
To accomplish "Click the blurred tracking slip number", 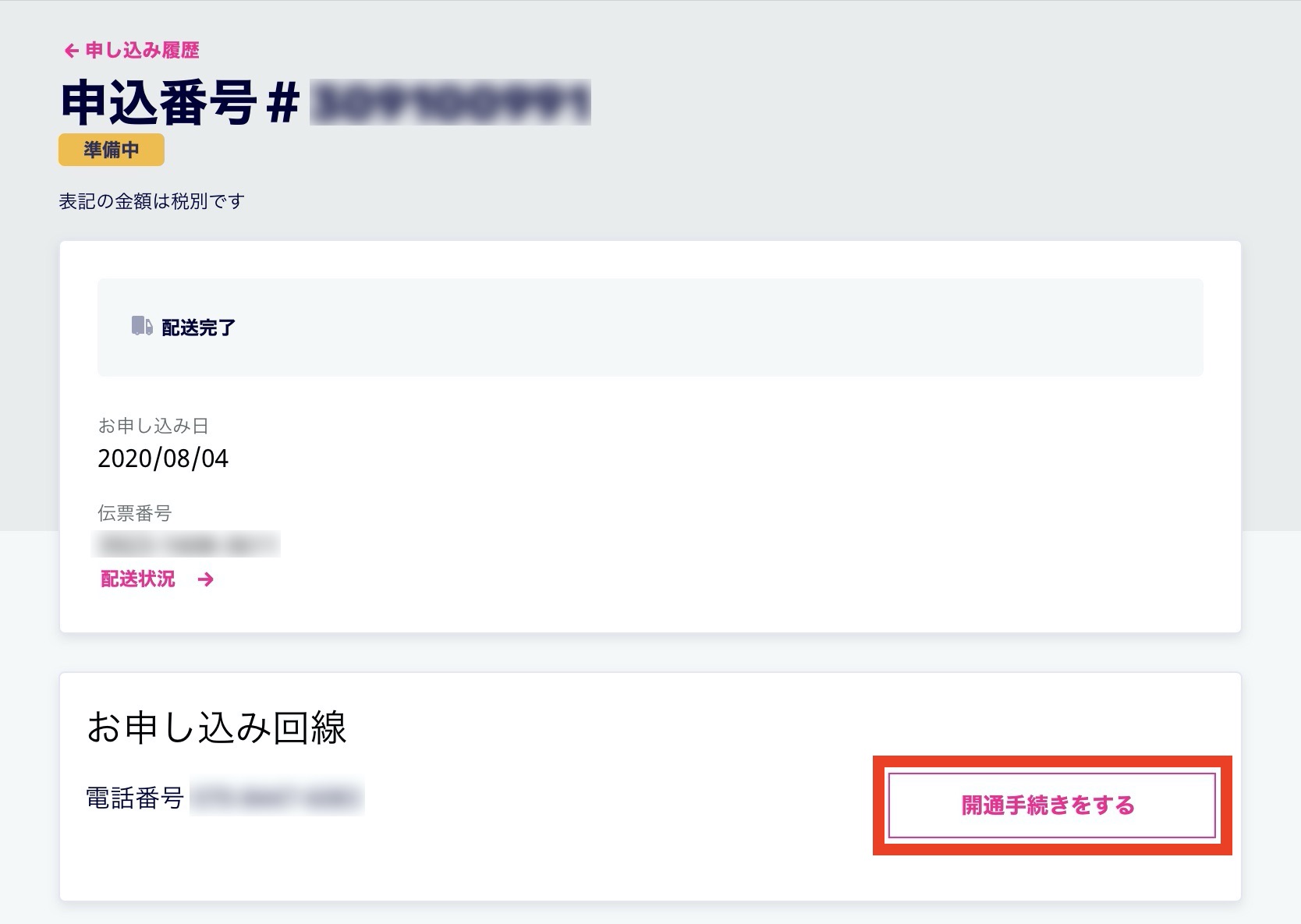I will coord(186,544).
